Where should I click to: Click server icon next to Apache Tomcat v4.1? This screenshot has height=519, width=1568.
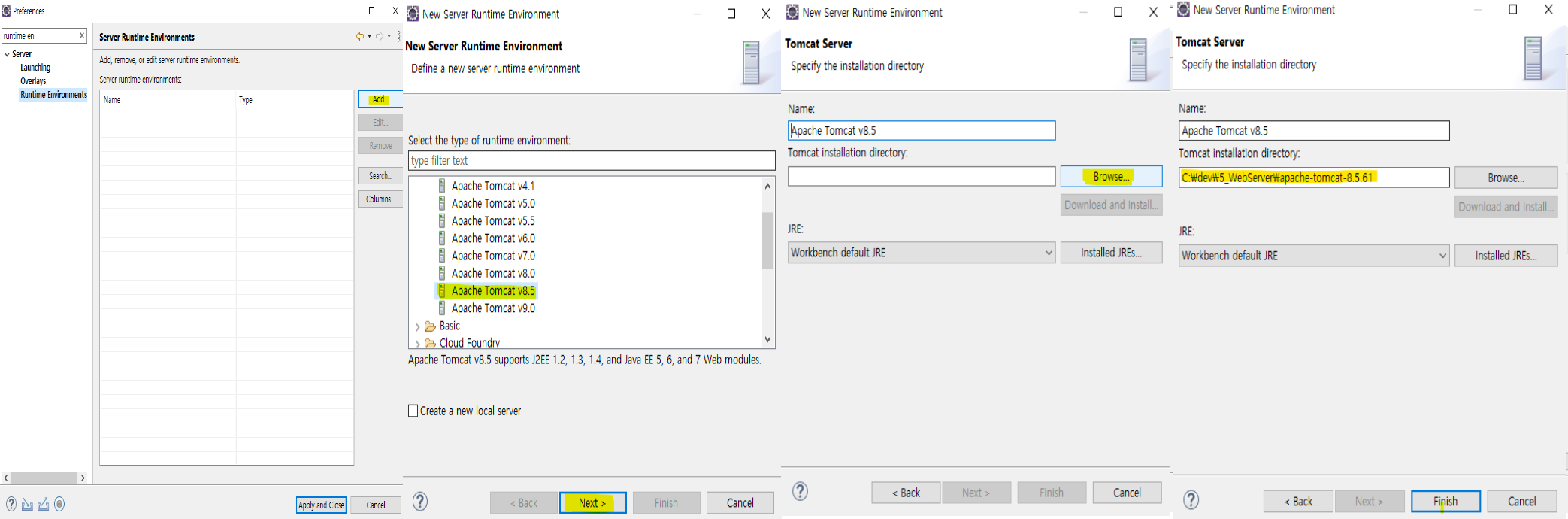click(x=442, y=186)
